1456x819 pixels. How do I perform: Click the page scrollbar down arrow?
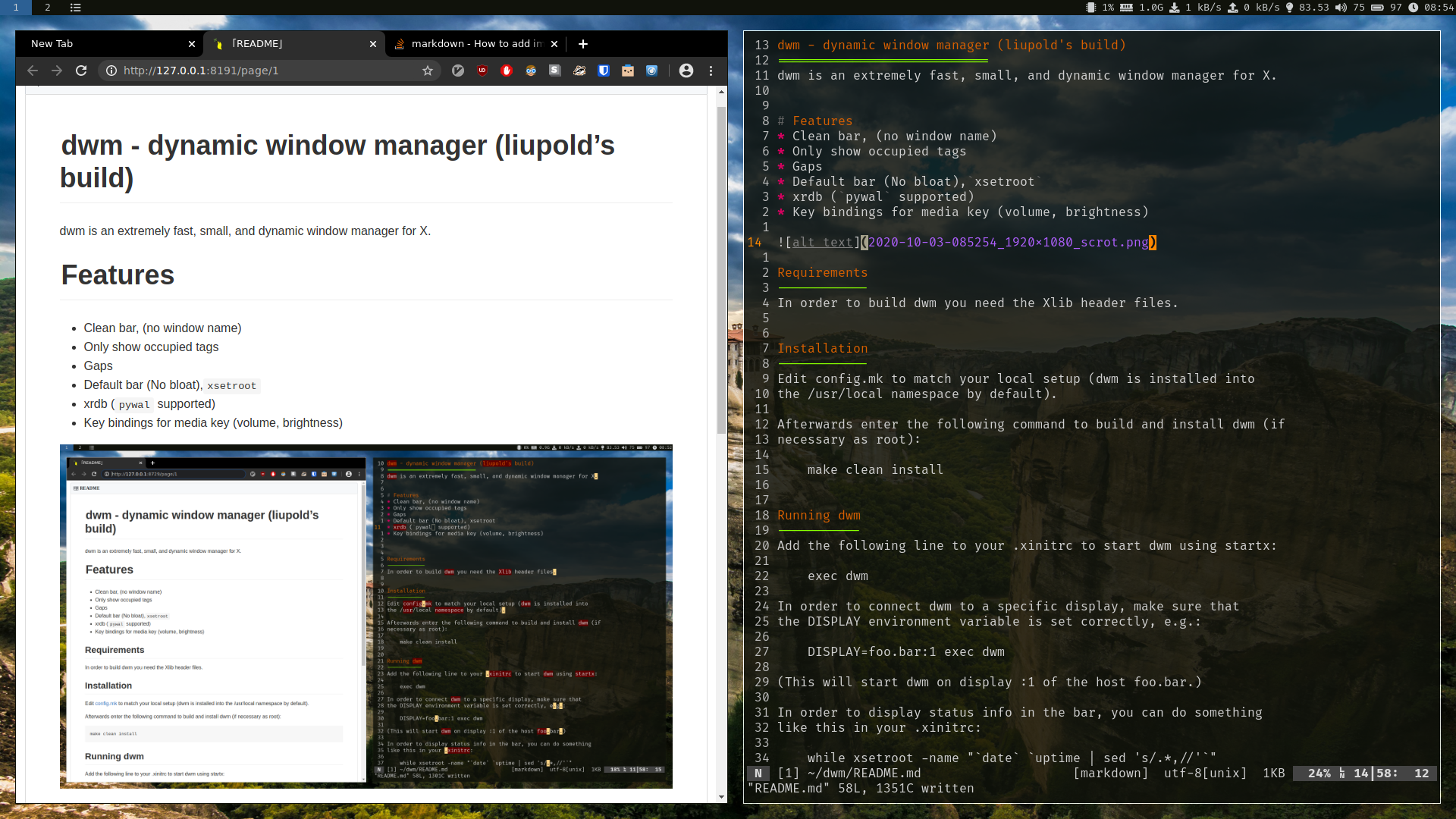point(721,797)
